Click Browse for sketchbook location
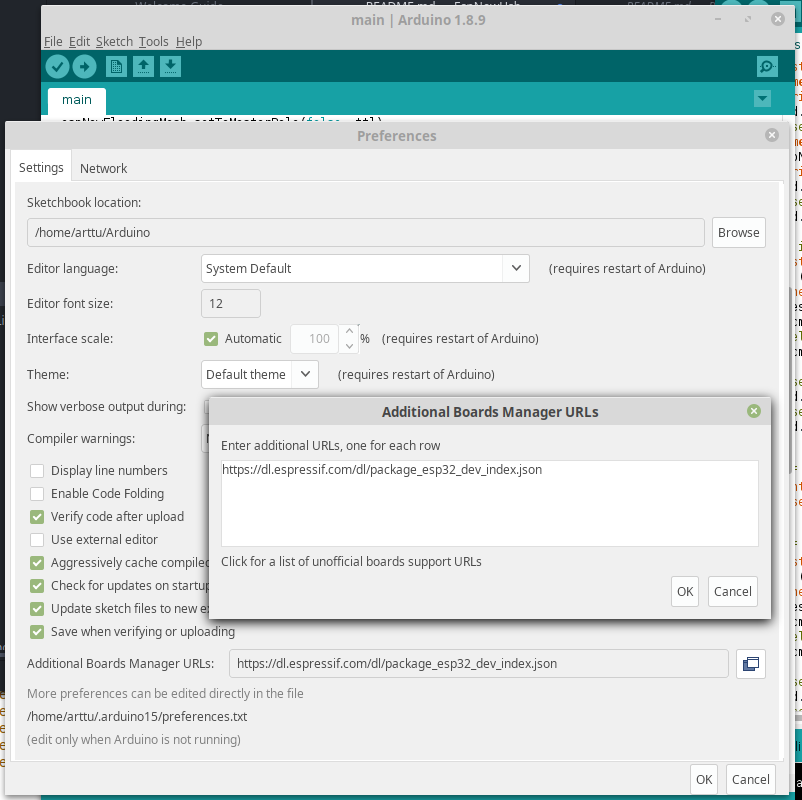This screenshot has height=800, width=802. 738,233
